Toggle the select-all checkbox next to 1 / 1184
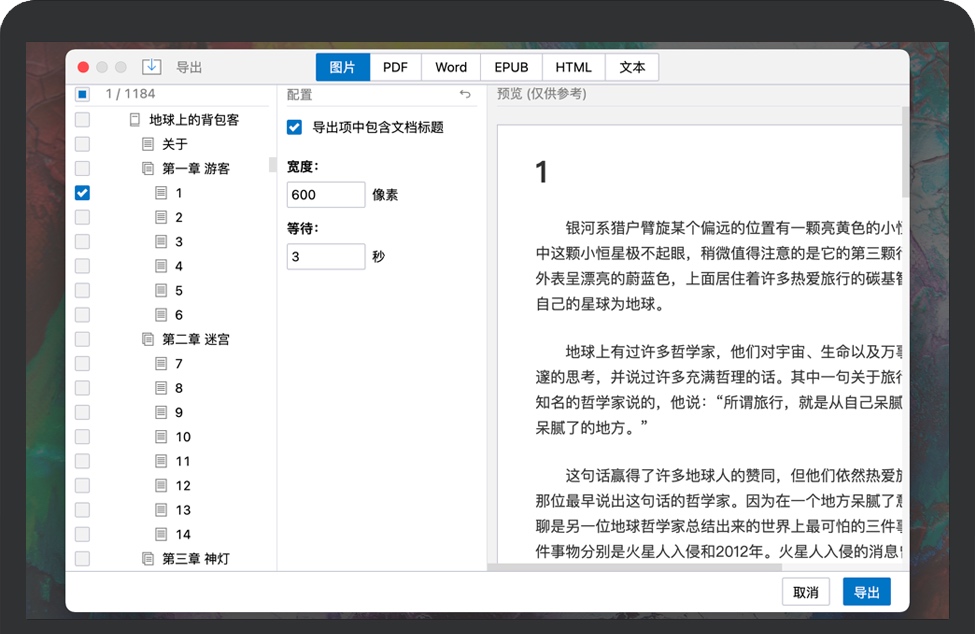Image resolution: width=975 pixels, height=634 pixels. coord(83,94)
